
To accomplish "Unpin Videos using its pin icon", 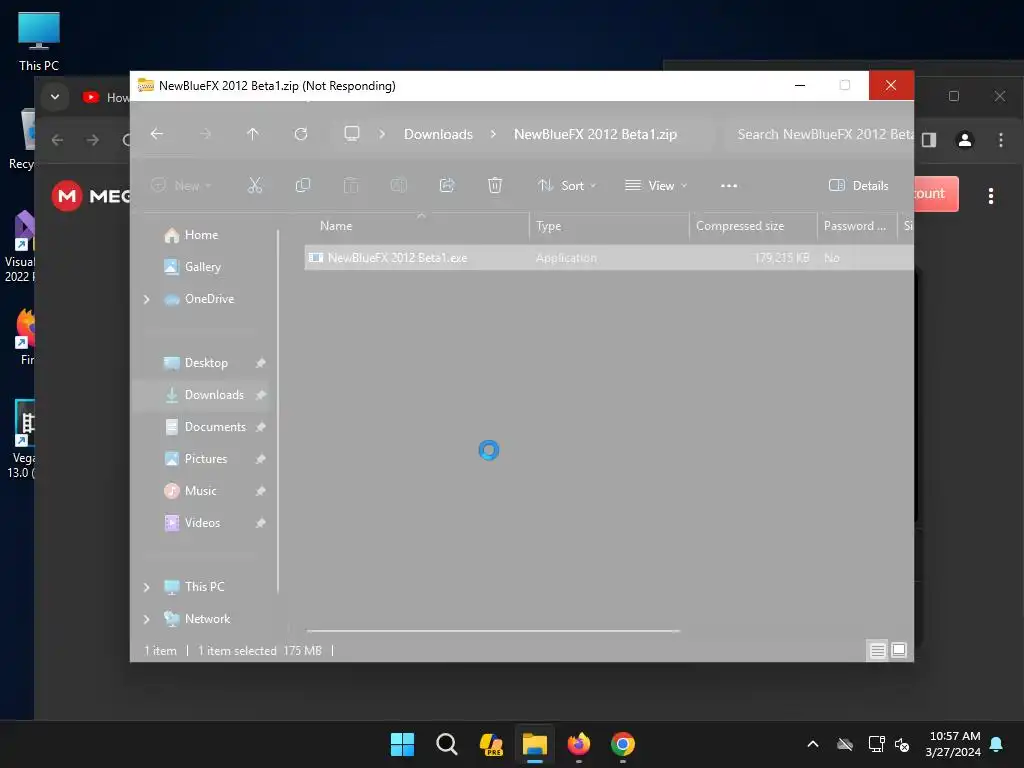I will click(261, 523).
